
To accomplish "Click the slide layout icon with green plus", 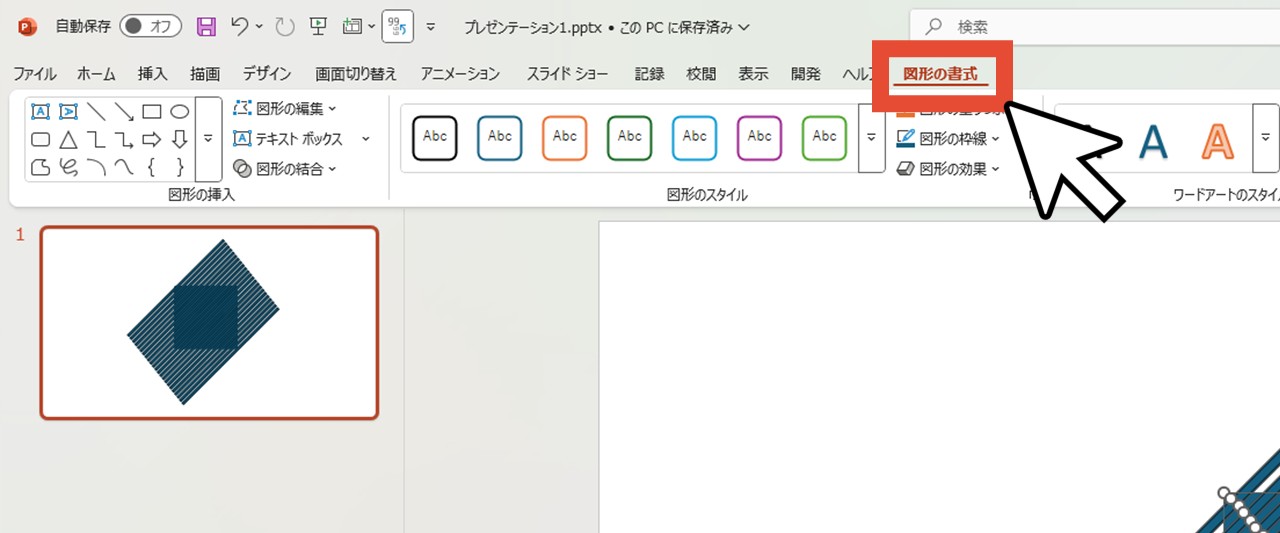I will [x=352, y=27].
